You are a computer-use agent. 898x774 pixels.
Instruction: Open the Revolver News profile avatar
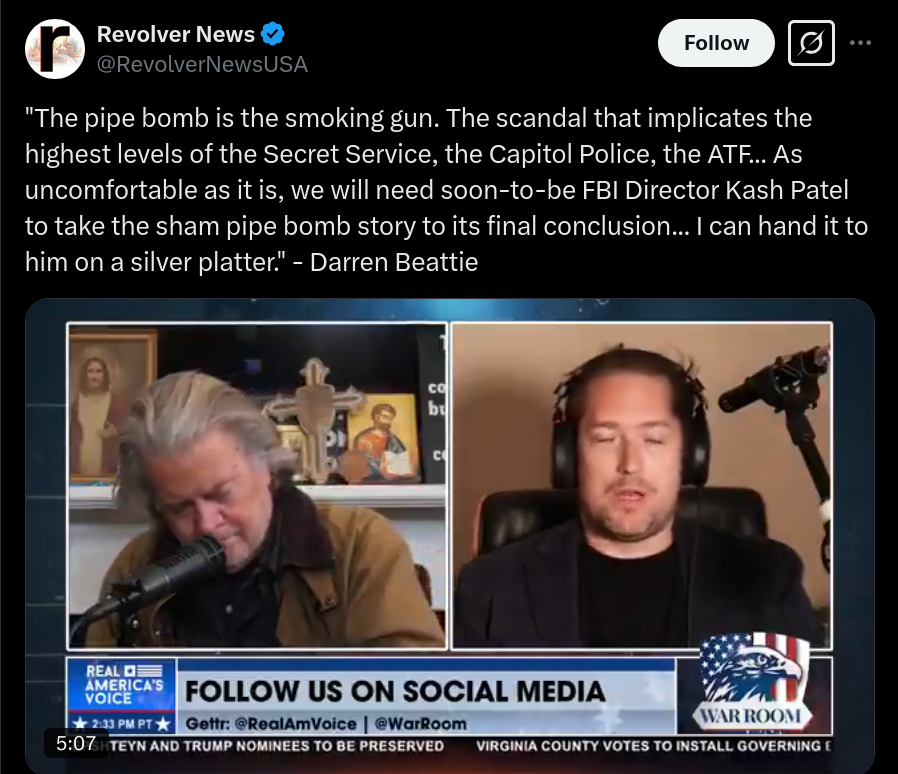(x=54, y=49)
